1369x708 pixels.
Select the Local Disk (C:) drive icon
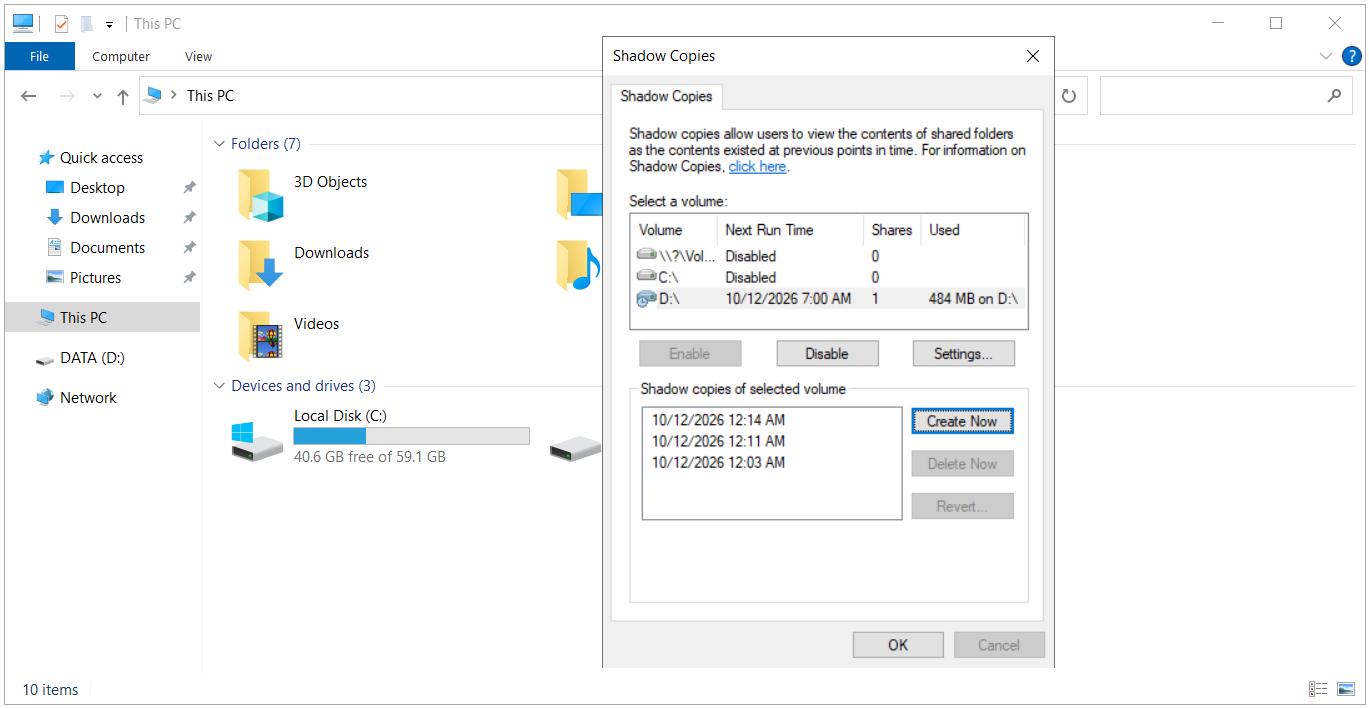tap(257, 441)
